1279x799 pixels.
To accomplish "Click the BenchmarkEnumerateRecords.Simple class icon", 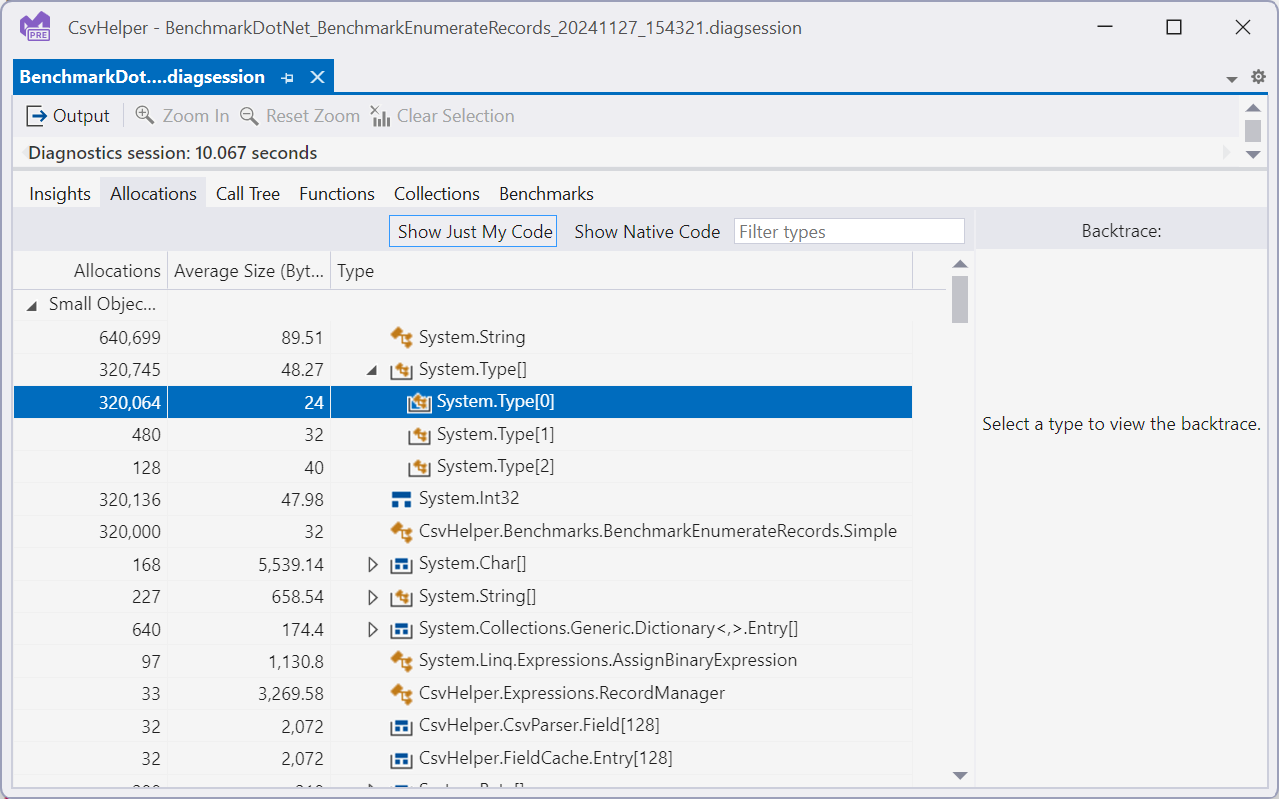I will pos(401,531).
